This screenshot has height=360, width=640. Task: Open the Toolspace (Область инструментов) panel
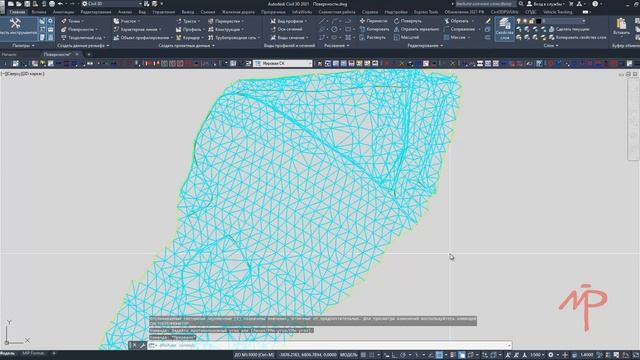click(18, 28)
